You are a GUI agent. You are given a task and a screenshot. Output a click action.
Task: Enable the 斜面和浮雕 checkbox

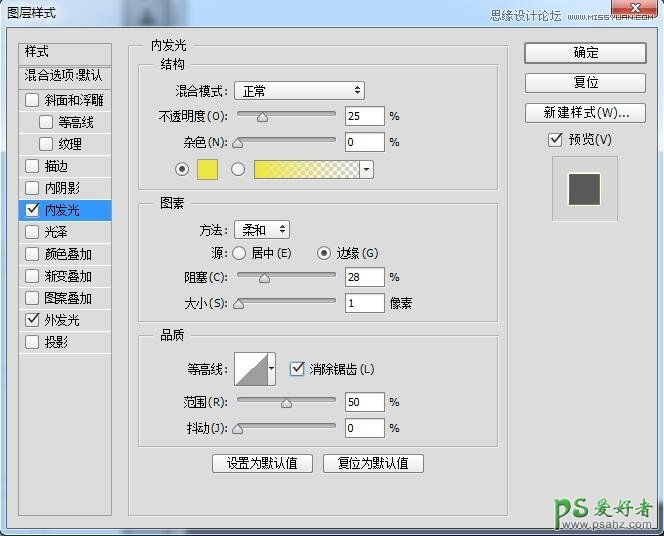33,100
